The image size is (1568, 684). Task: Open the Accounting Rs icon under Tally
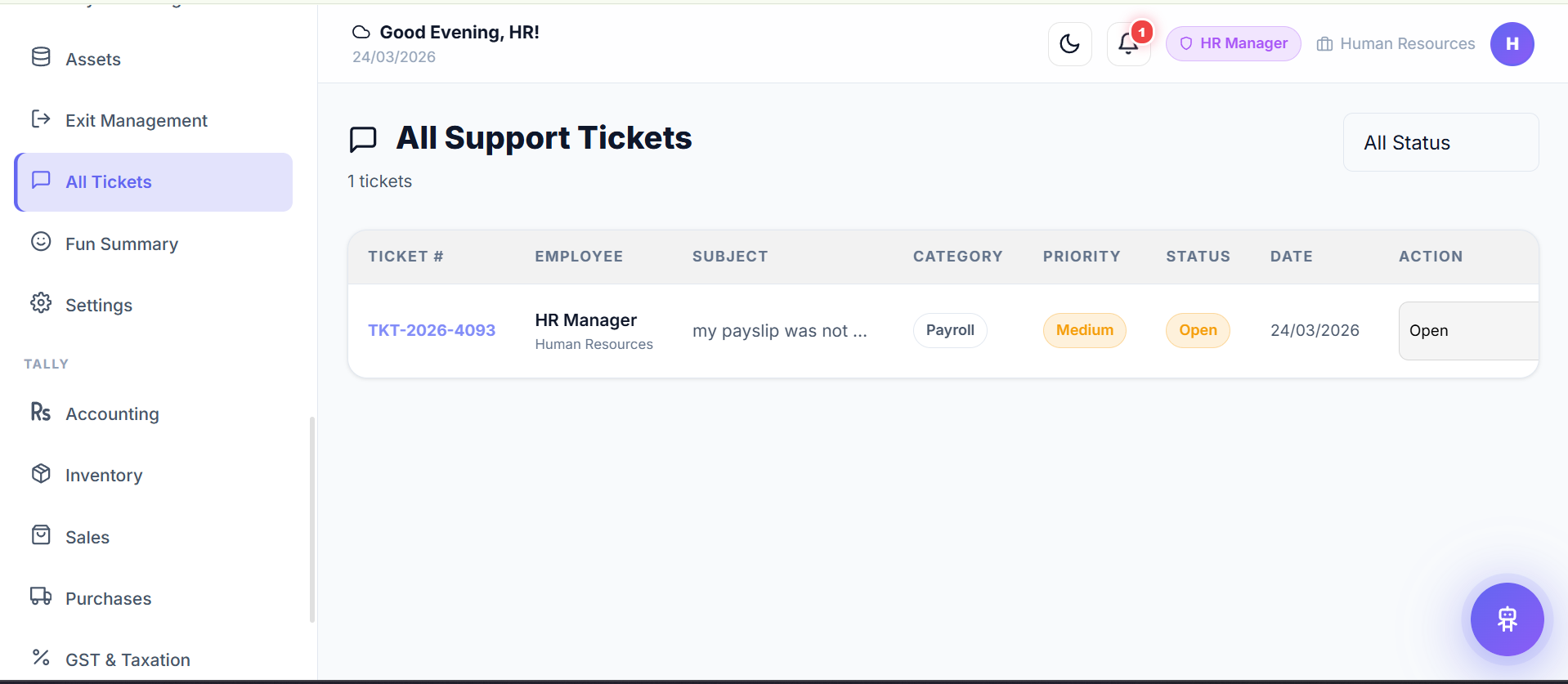pyautogui.click(x=41, y=413)
